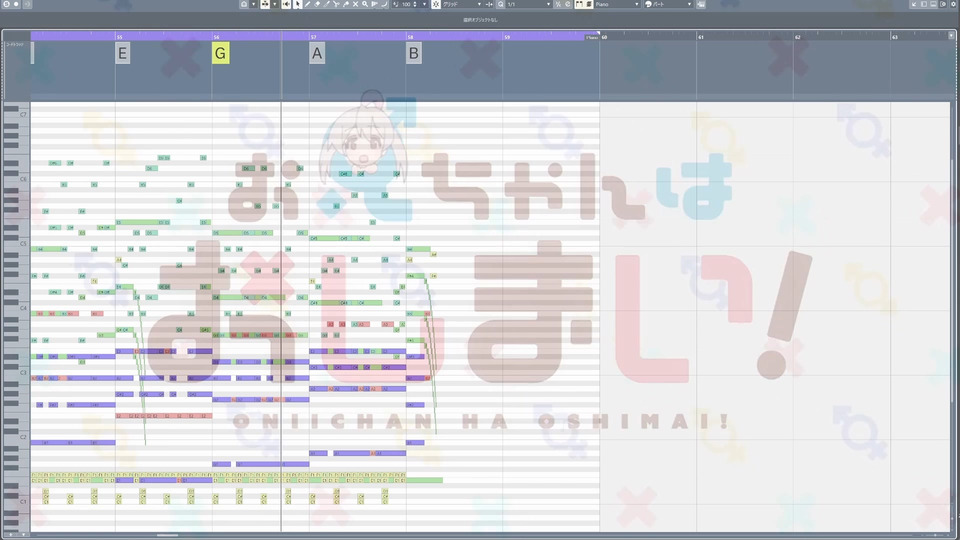Click the grid type icon beside グリッド
The image size is (960, 540).
coord(489,4)
